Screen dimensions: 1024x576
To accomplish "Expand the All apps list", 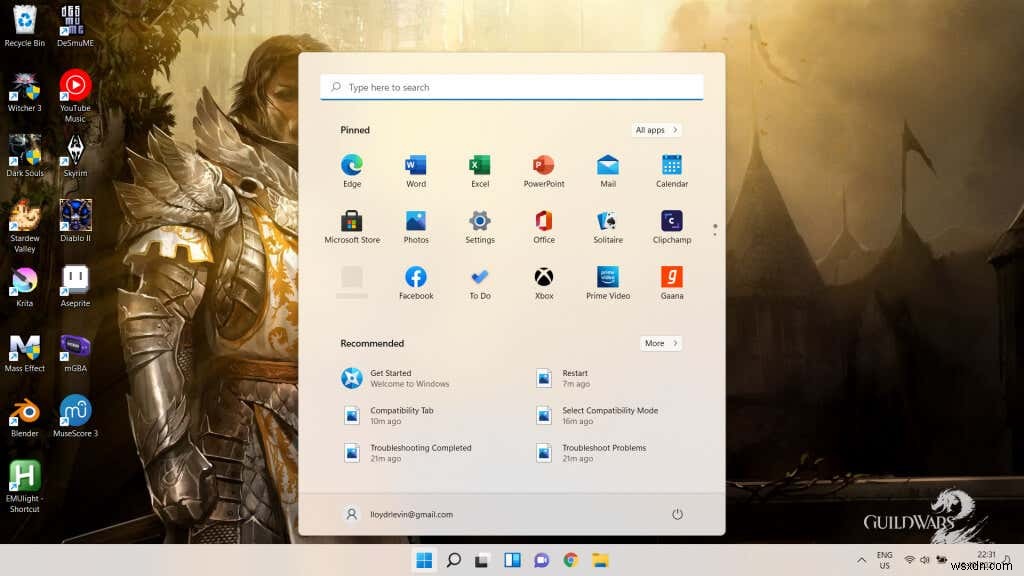I will point(655,129).
